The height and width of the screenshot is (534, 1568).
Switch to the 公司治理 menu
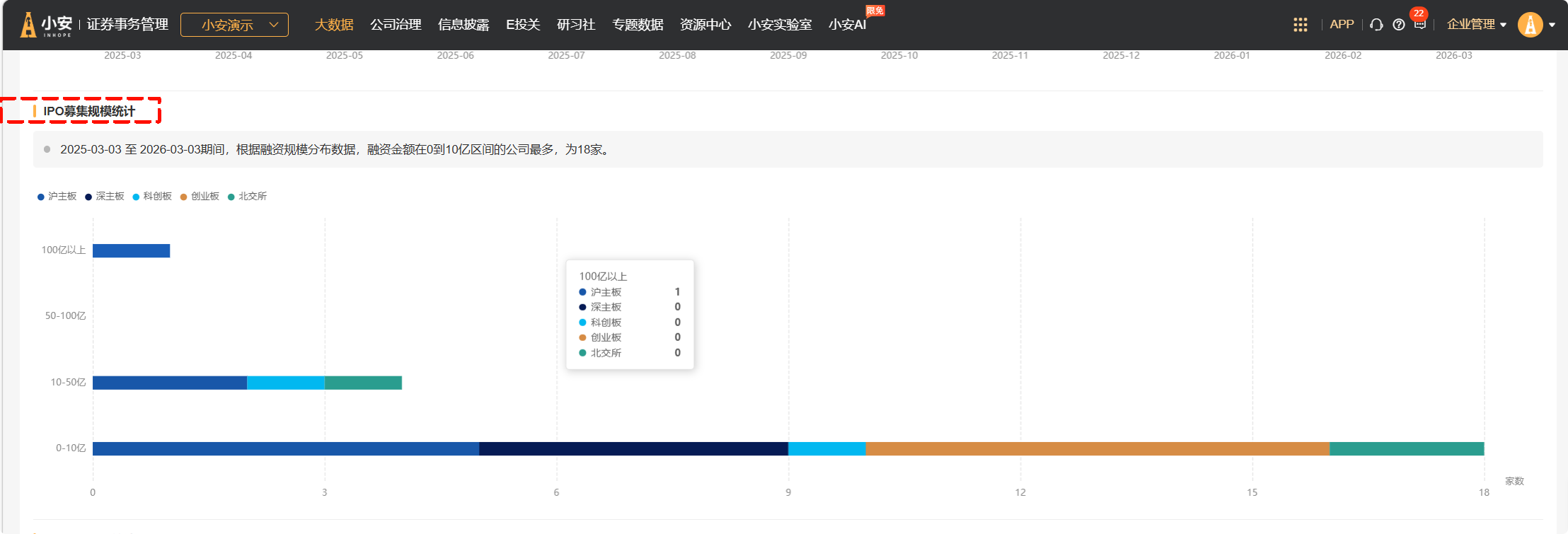click(x=396, y=25)
